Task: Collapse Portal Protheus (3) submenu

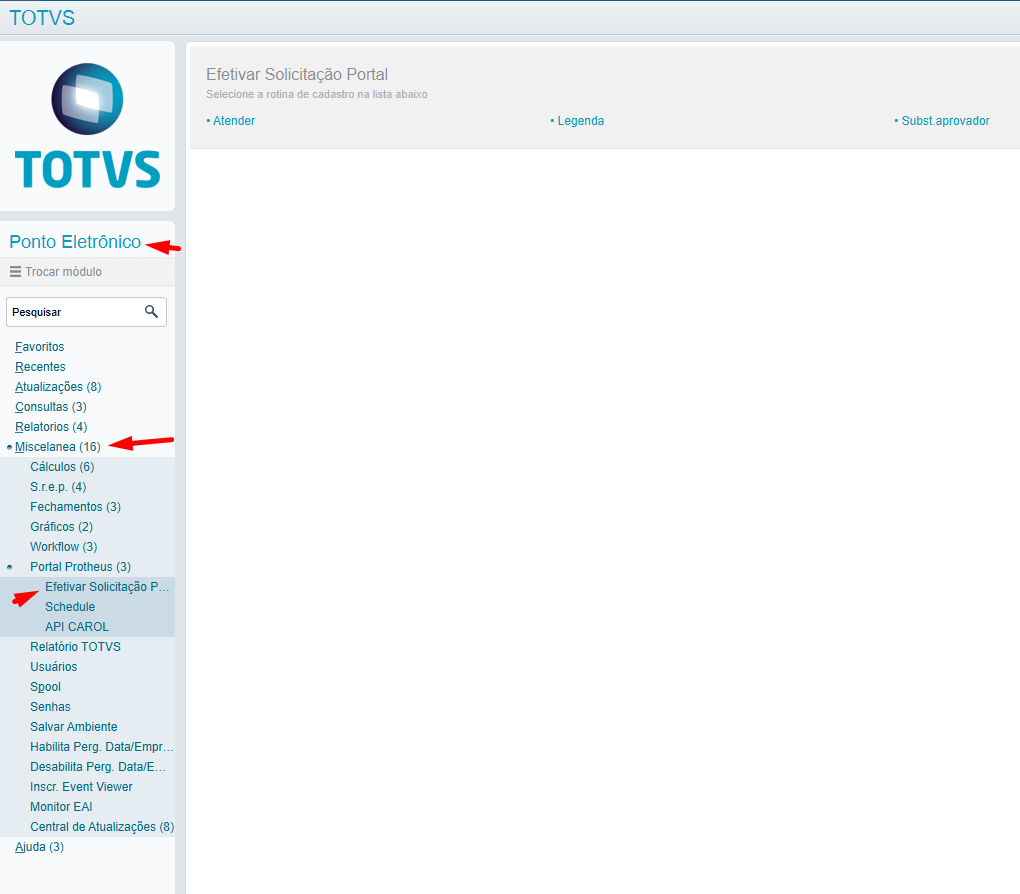Action: [80, 567]
